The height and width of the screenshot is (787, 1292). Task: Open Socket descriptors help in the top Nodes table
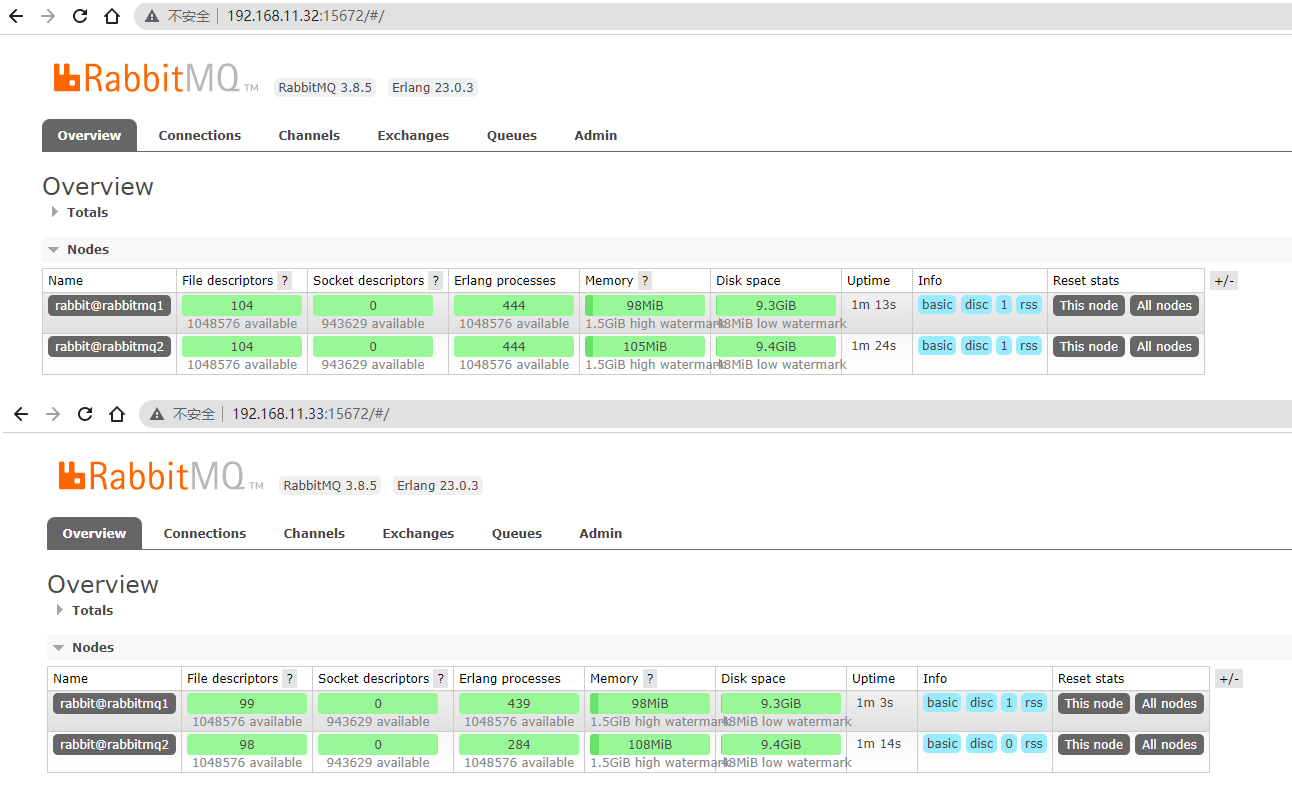[x=436, y=281]
